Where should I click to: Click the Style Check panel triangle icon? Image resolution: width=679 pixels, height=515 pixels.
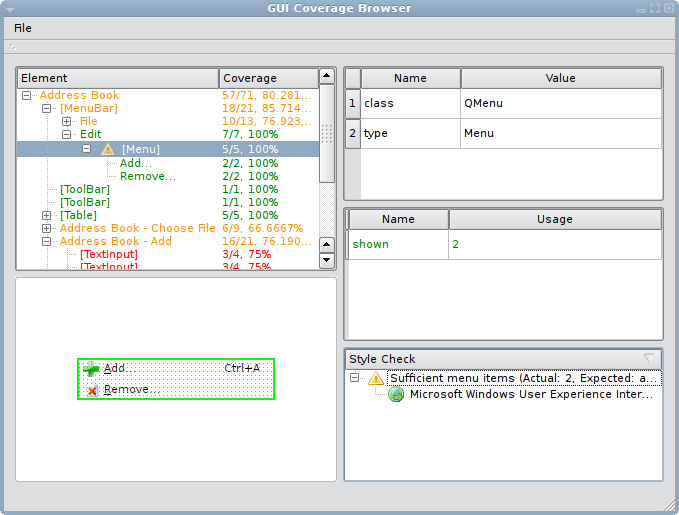649,358
